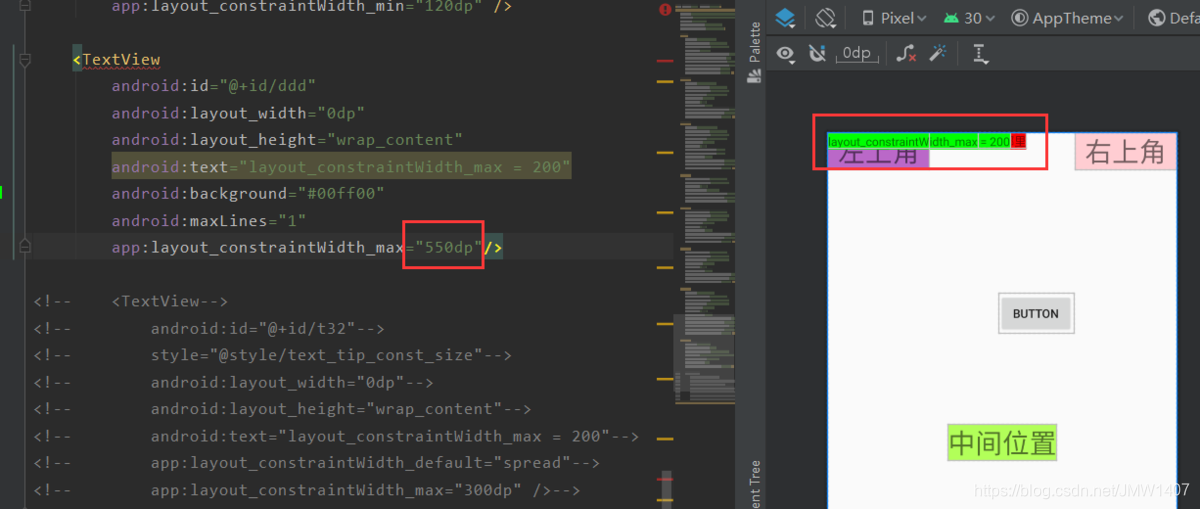This screenshot has height=509, width=1200.
Task: Click android:maxLines="1" attribute
Action: click(x=209, y=220)
